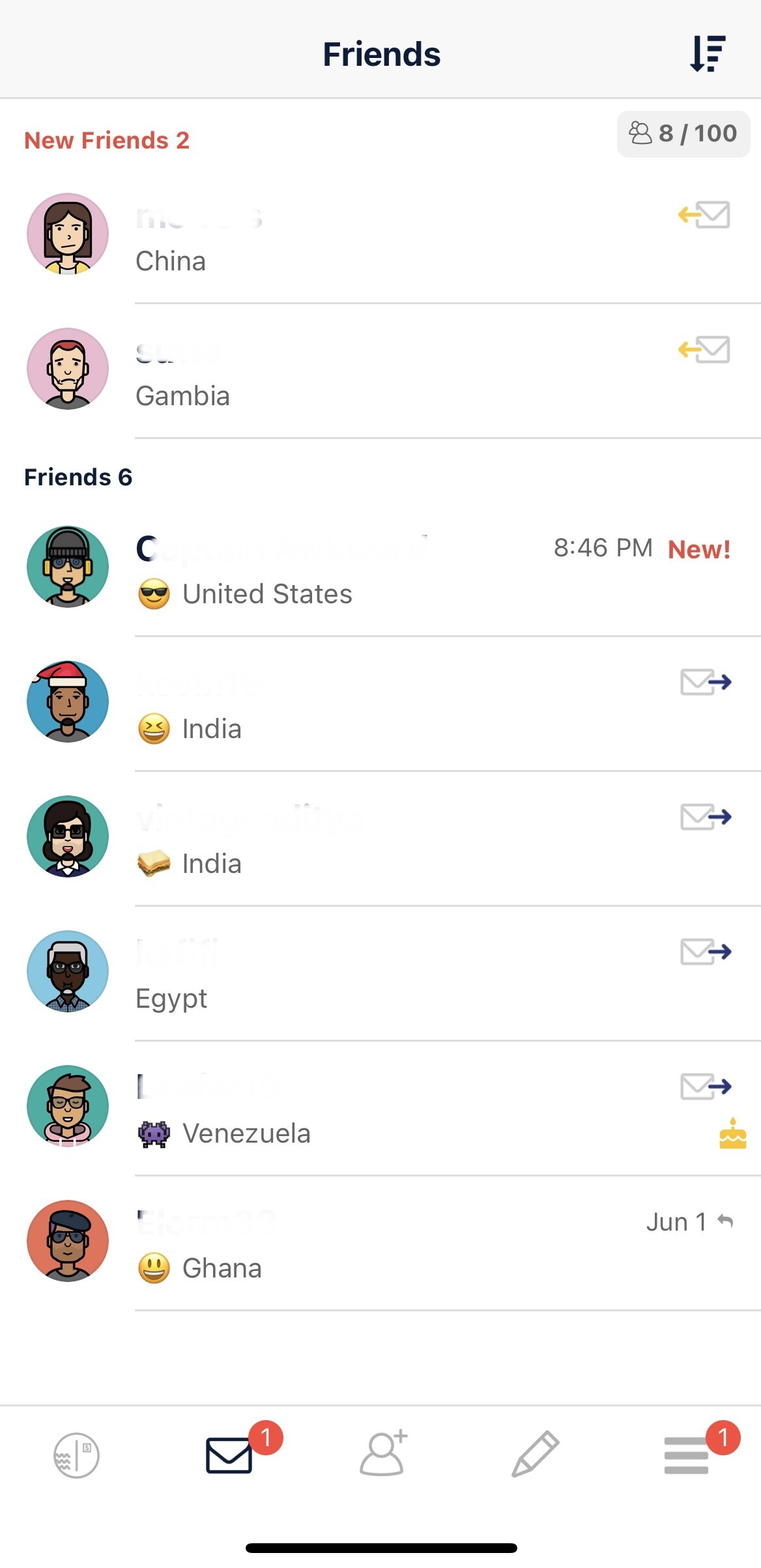Screen dimensions: 761x1568
Task: Tap the sent letter icon for Egypt friend
Action: [706, 952]
